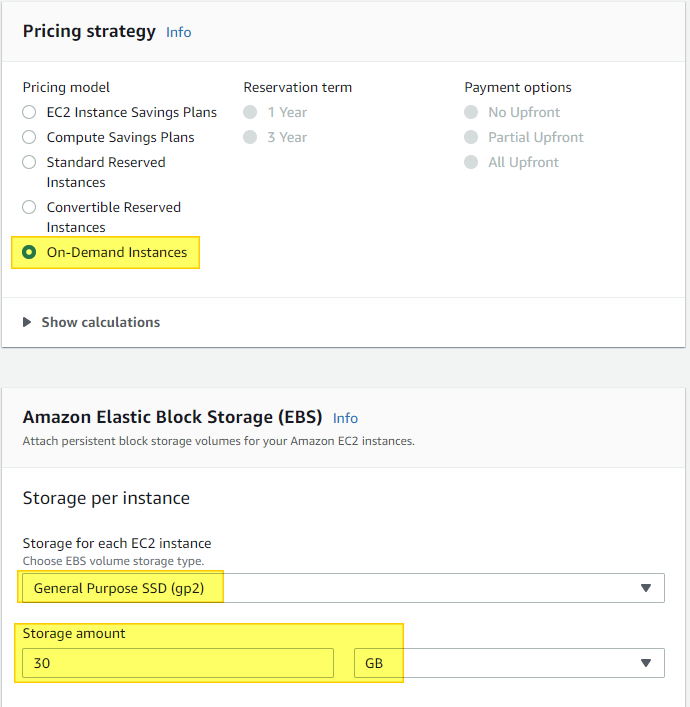This screenshot has height=707, width=690.
Task: Click the Storage amount field showing 30
Action: 178,663
